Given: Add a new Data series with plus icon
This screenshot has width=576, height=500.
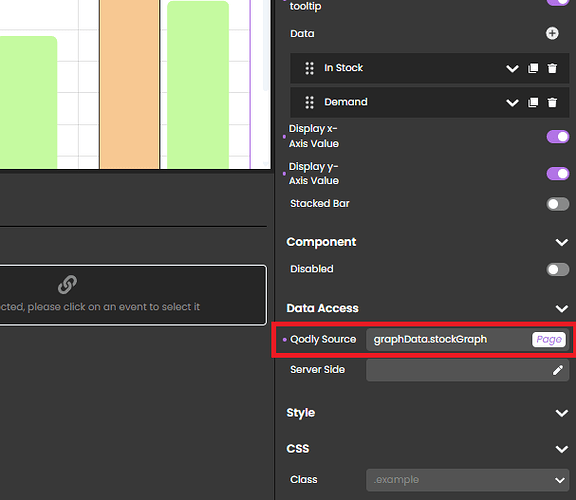Looking at the screenshot, I should click(552, 33).
